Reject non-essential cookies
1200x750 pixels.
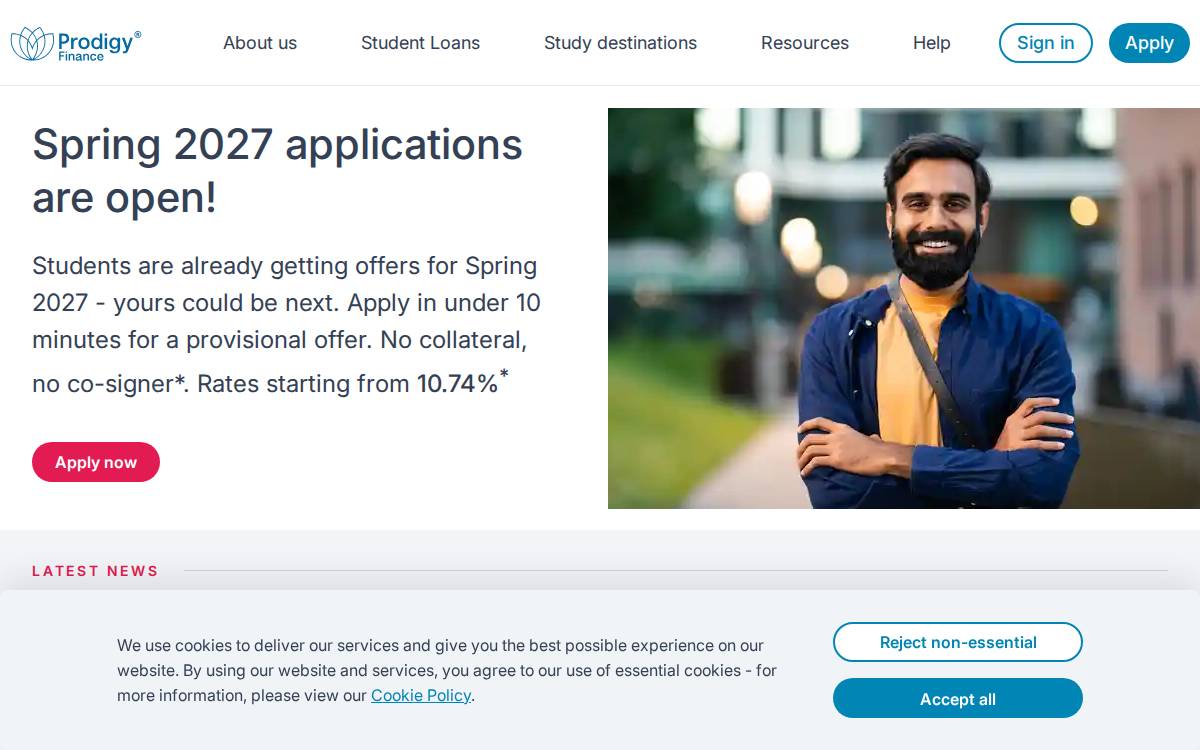point(958,642)
